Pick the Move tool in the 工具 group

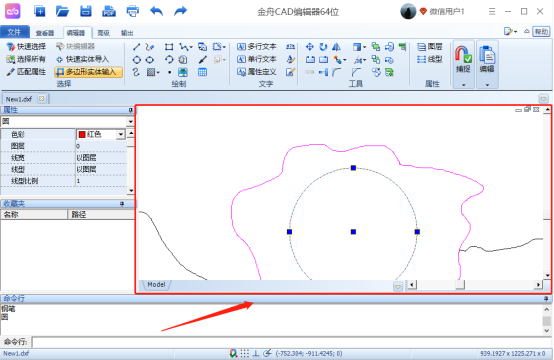(x=310, y=47)
